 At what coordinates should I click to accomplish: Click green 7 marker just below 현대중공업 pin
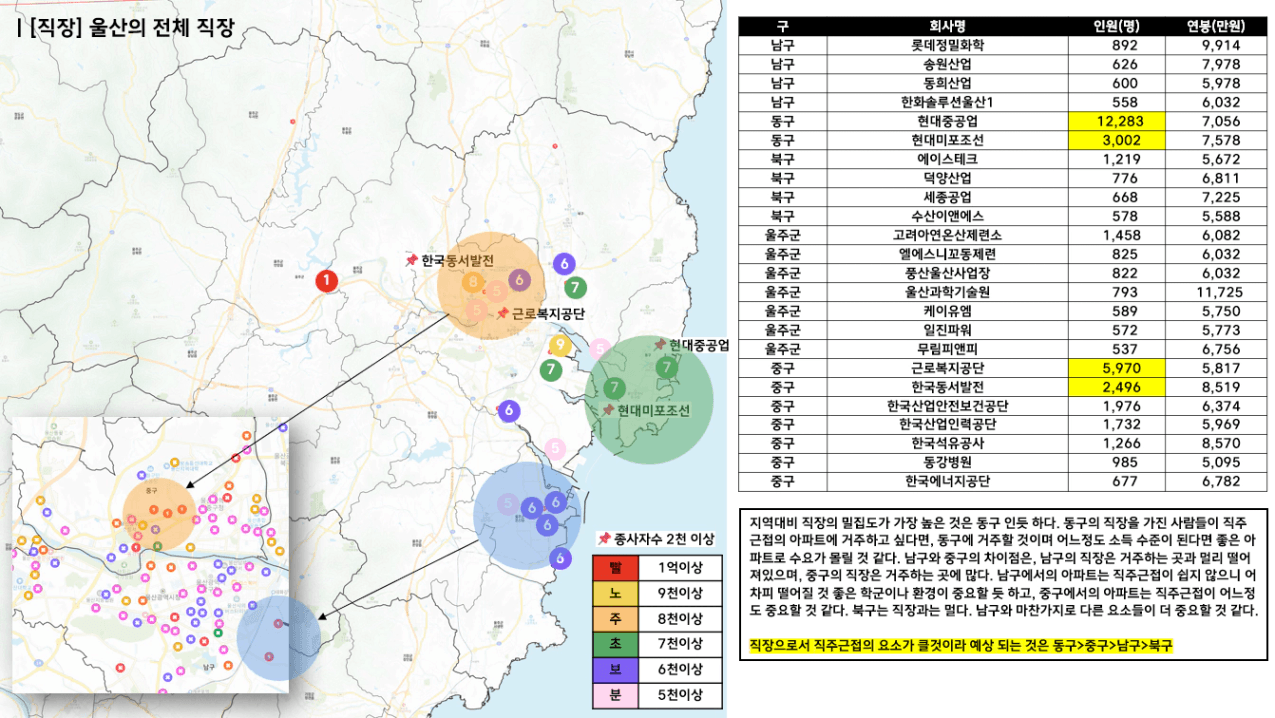click(667, 368)
